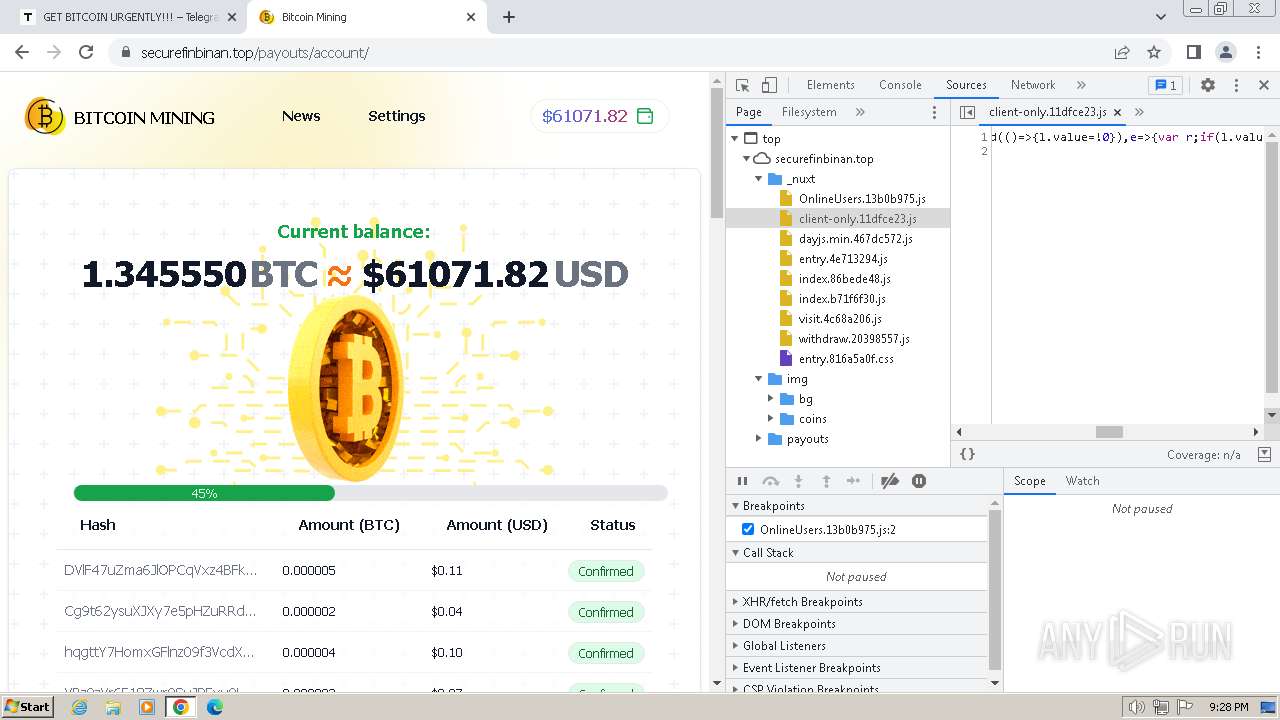Click the 45% progress bar

(370, 493)
